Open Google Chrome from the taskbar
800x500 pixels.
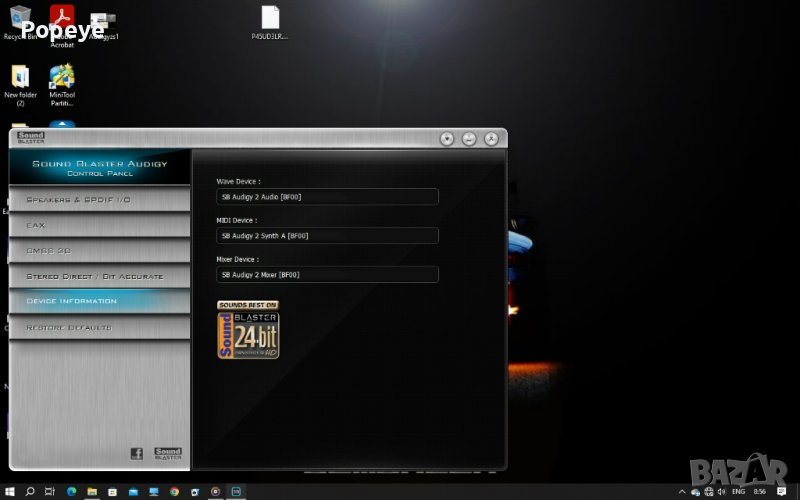click(174, 491)
